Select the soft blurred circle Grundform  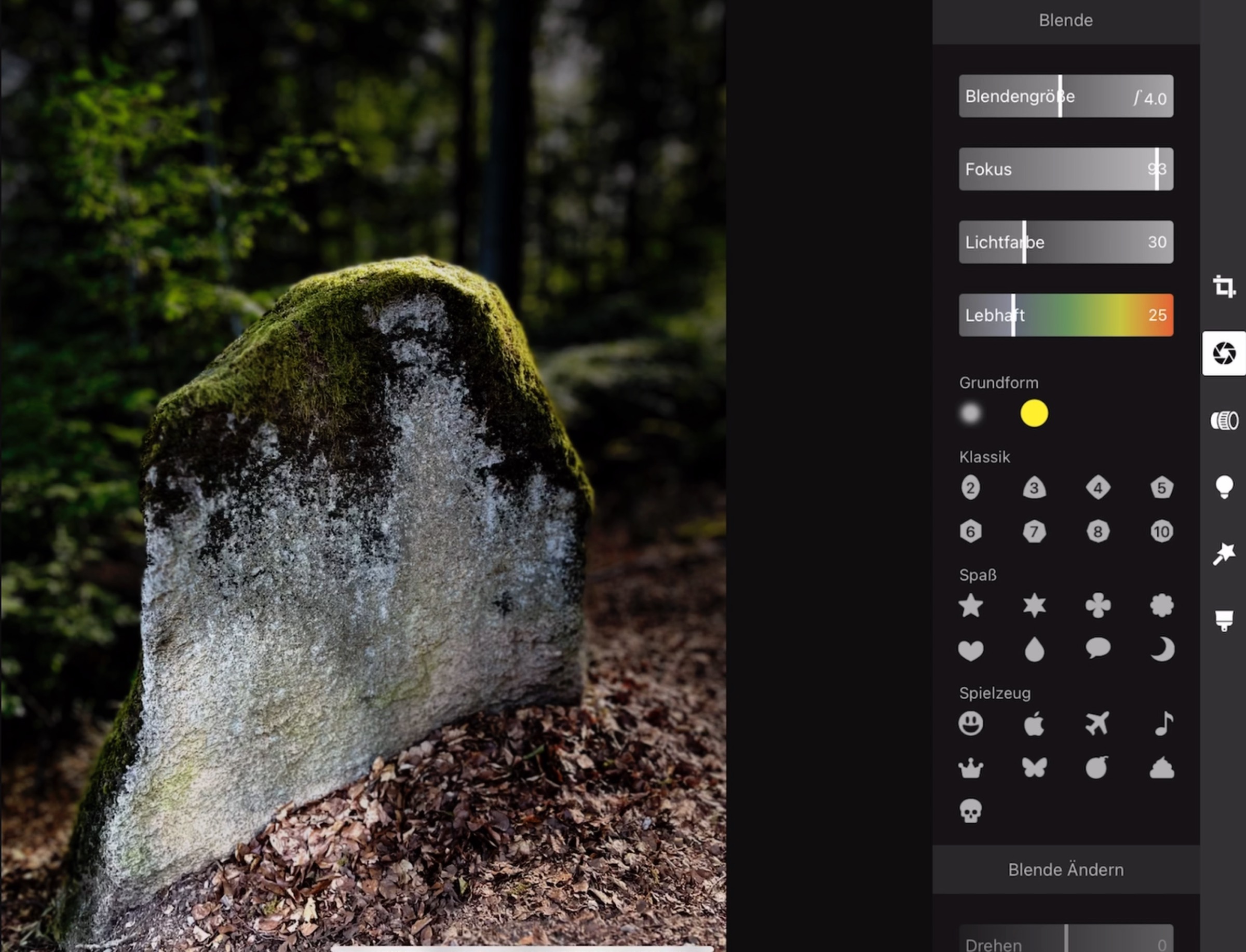tap(971, 413)
